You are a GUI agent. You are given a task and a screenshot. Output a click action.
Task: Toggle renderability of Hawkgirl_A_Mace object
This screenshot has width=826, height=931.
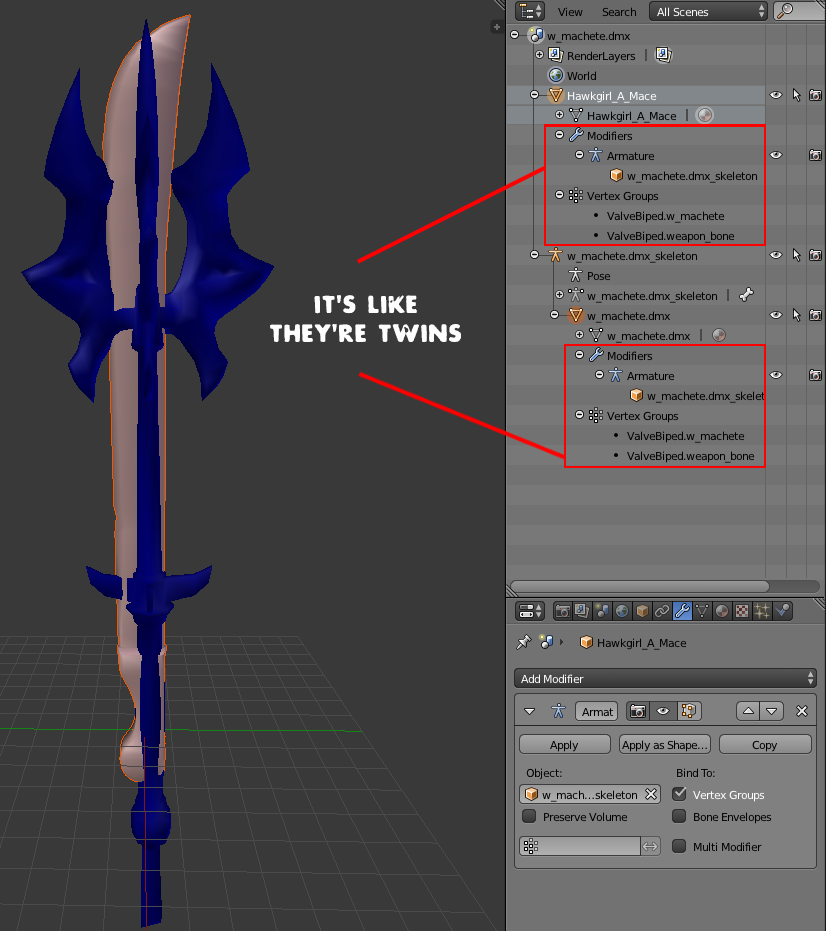click(816, 95)
